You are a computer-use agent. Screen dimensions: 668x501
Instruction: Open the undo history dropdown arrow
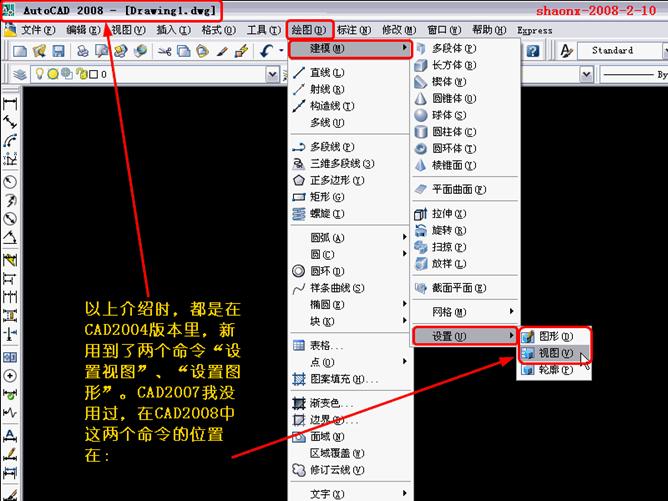(281, 51)
